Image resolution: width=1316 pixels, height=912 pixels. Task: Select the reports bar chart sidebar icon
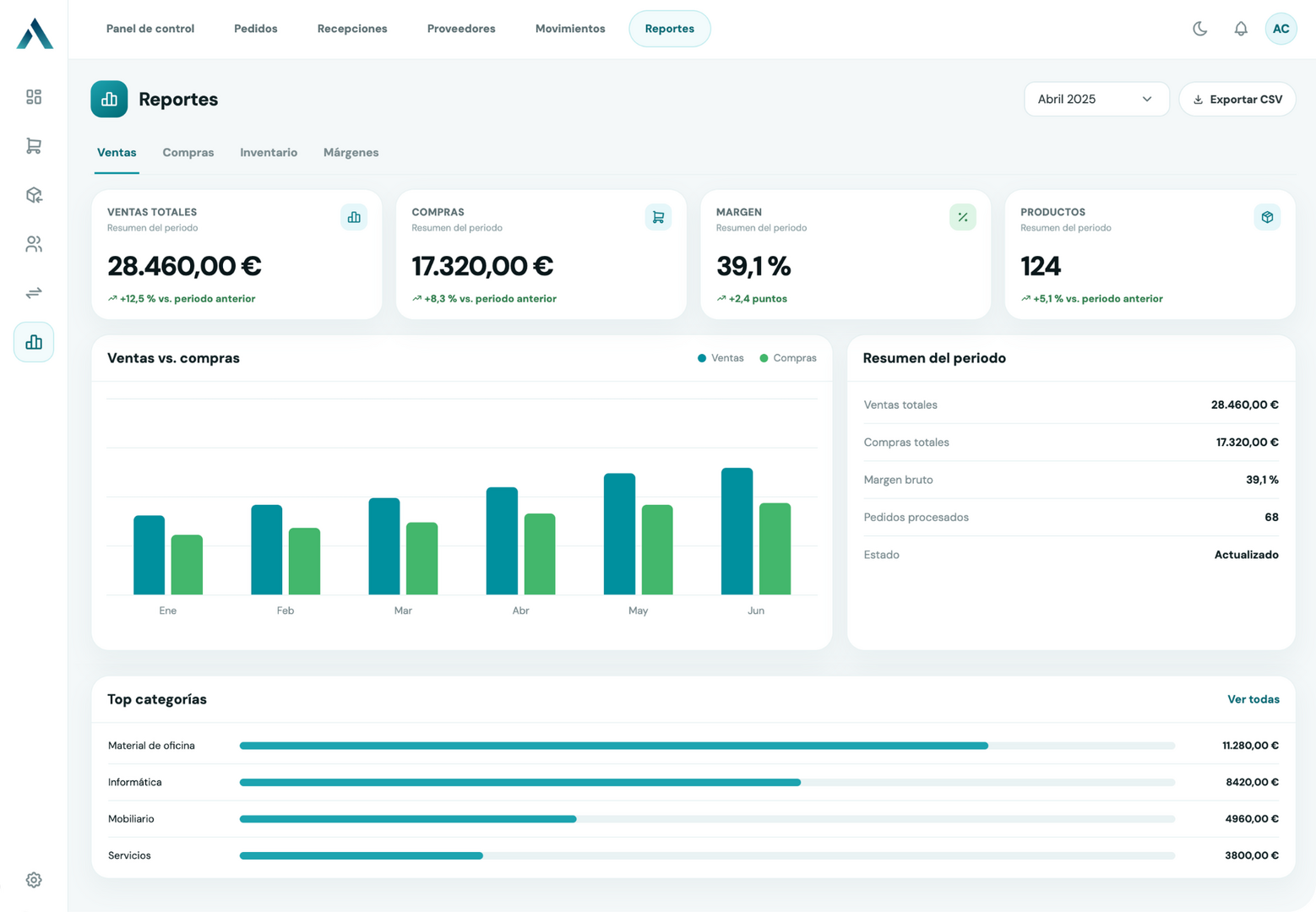34,342
